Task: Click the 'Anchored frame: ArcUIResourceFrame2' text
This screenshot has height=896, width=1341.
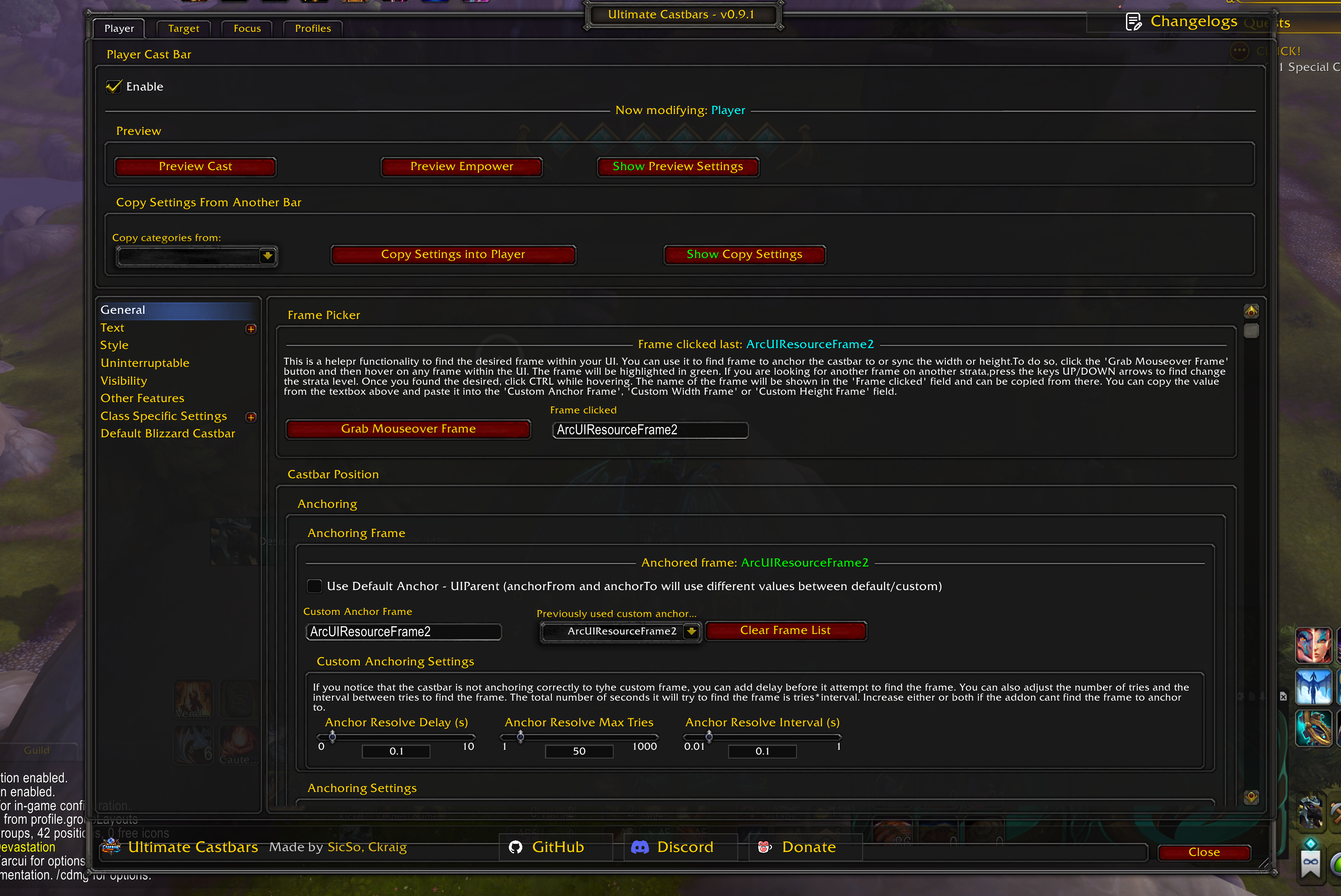Action: pyautogui.click(x=755, y=563)
